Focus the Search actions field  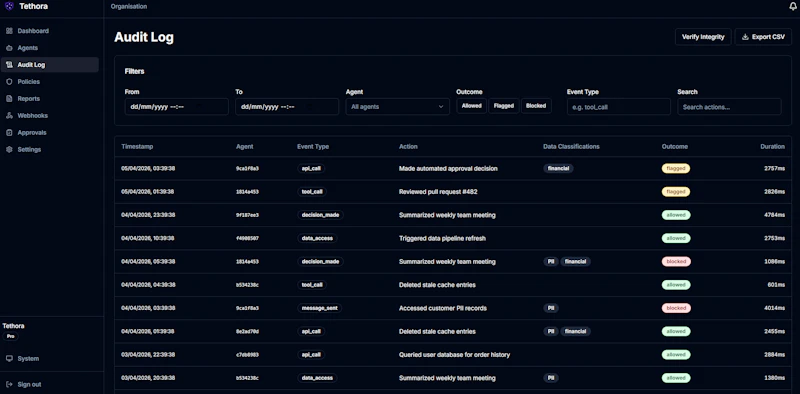pyautogui.click(x=729, y=107)
